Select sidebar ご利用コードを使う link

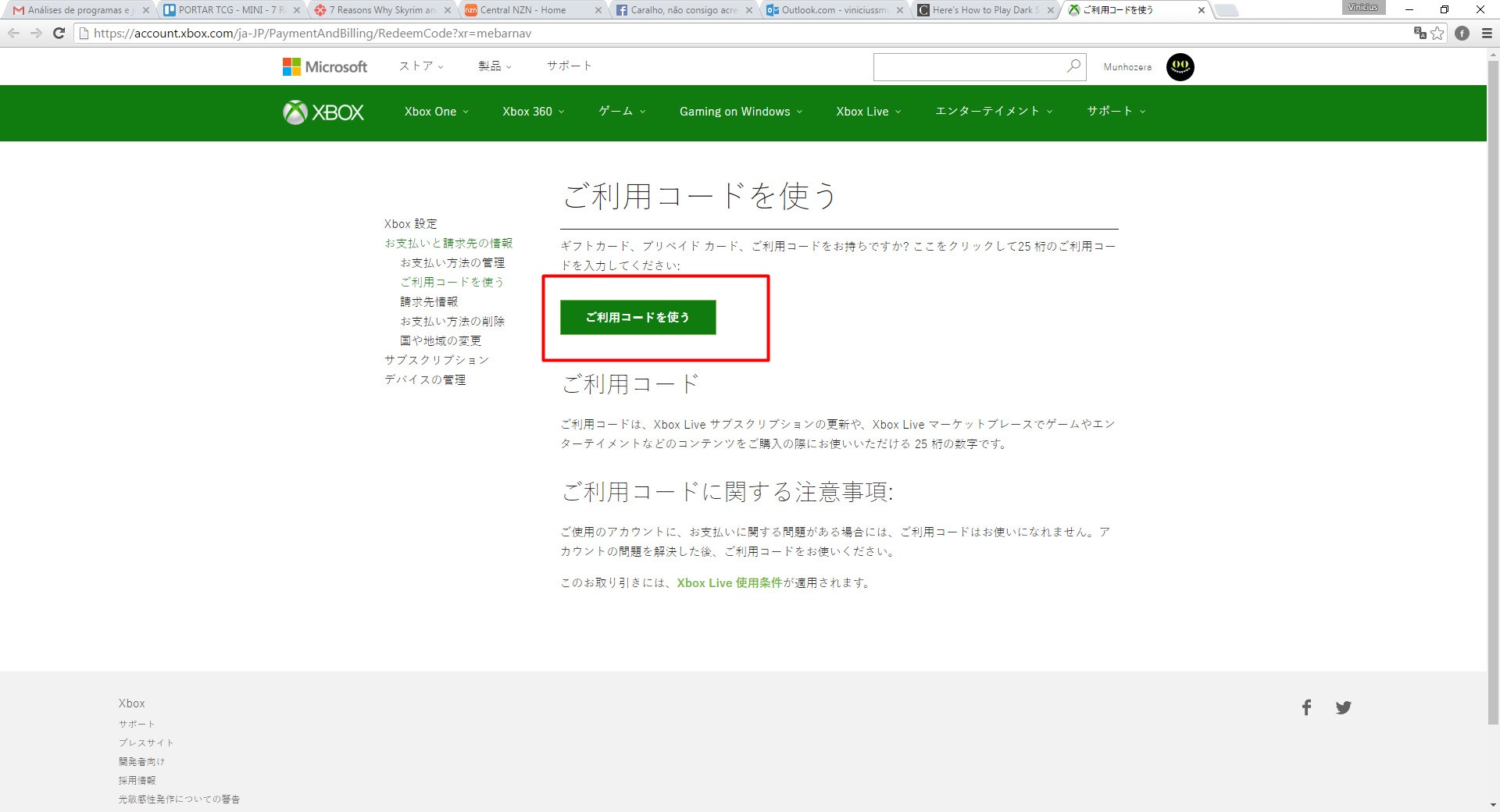452,283
